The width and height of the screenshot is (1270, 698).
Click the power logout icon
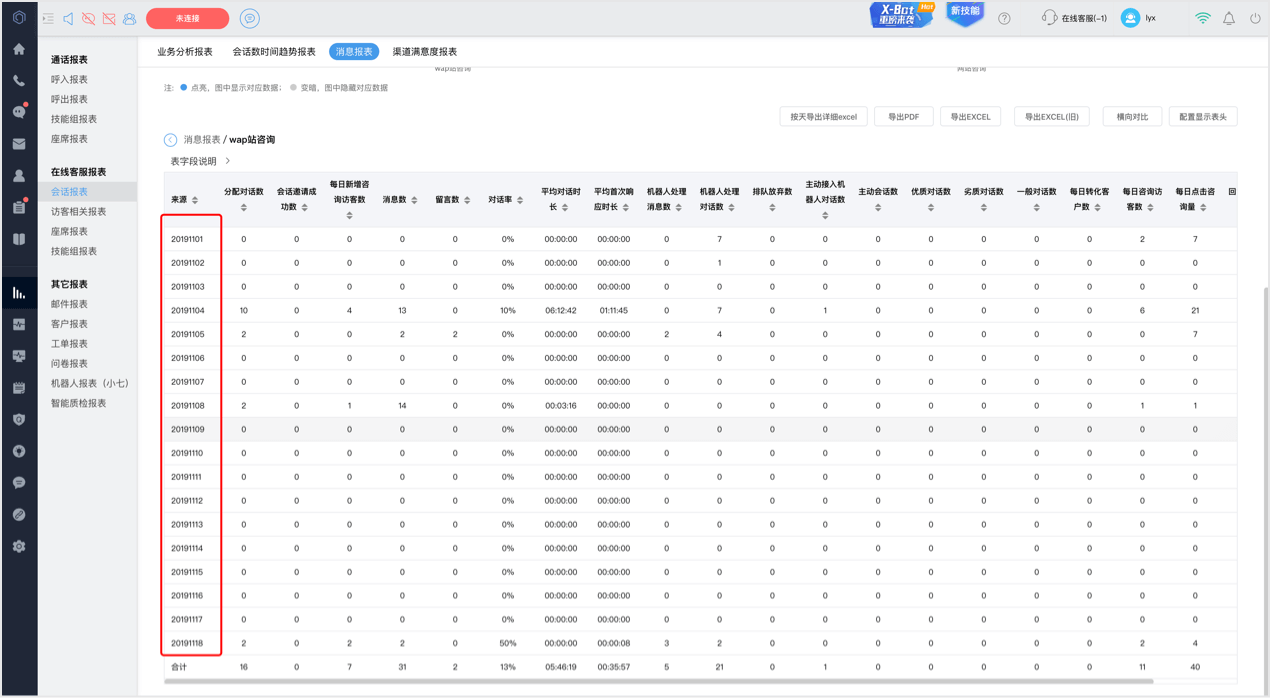click(x=1255, y=18)
